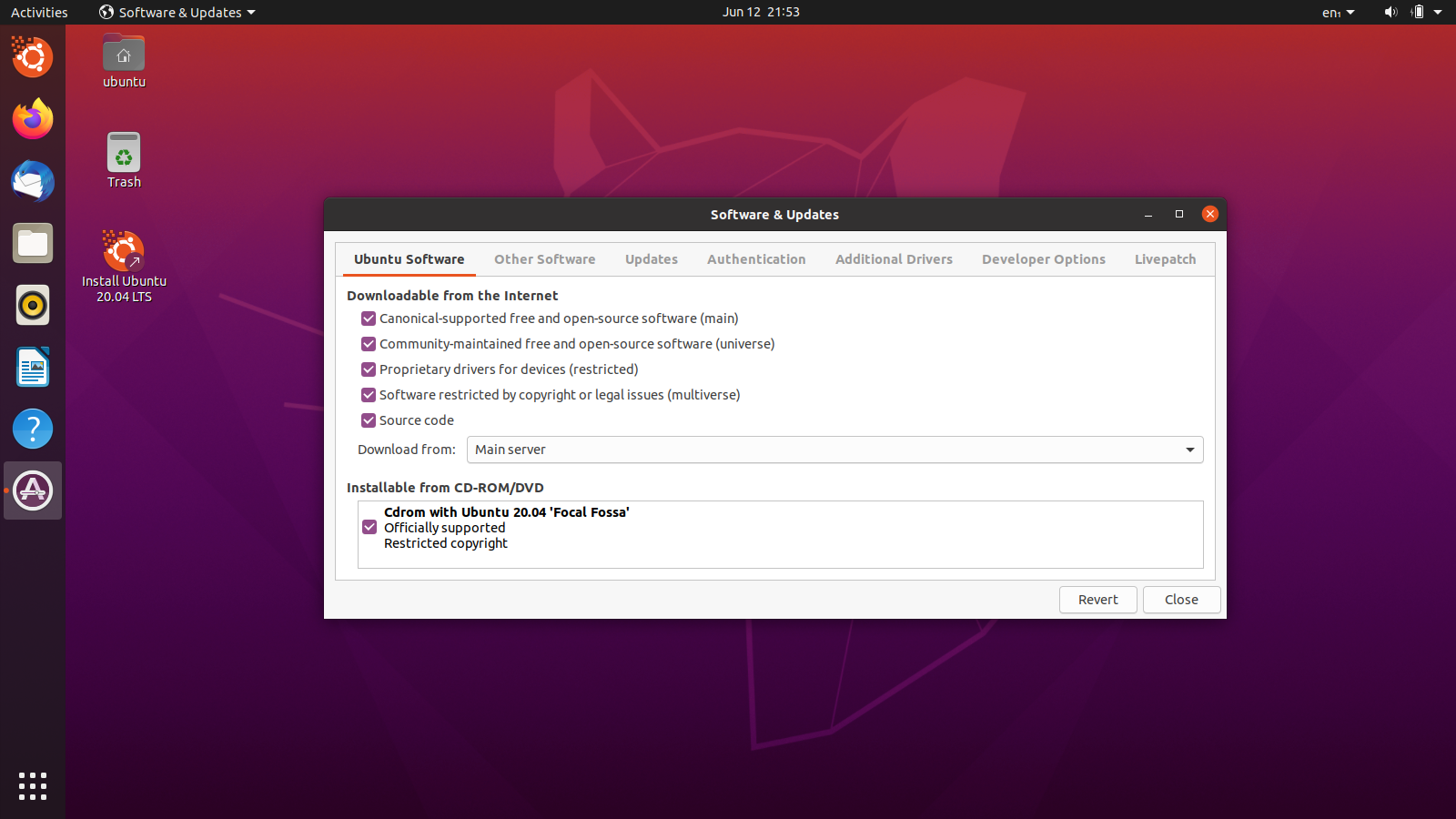
Task: Go to the Authentication tab
Action: tap(756, 259)
